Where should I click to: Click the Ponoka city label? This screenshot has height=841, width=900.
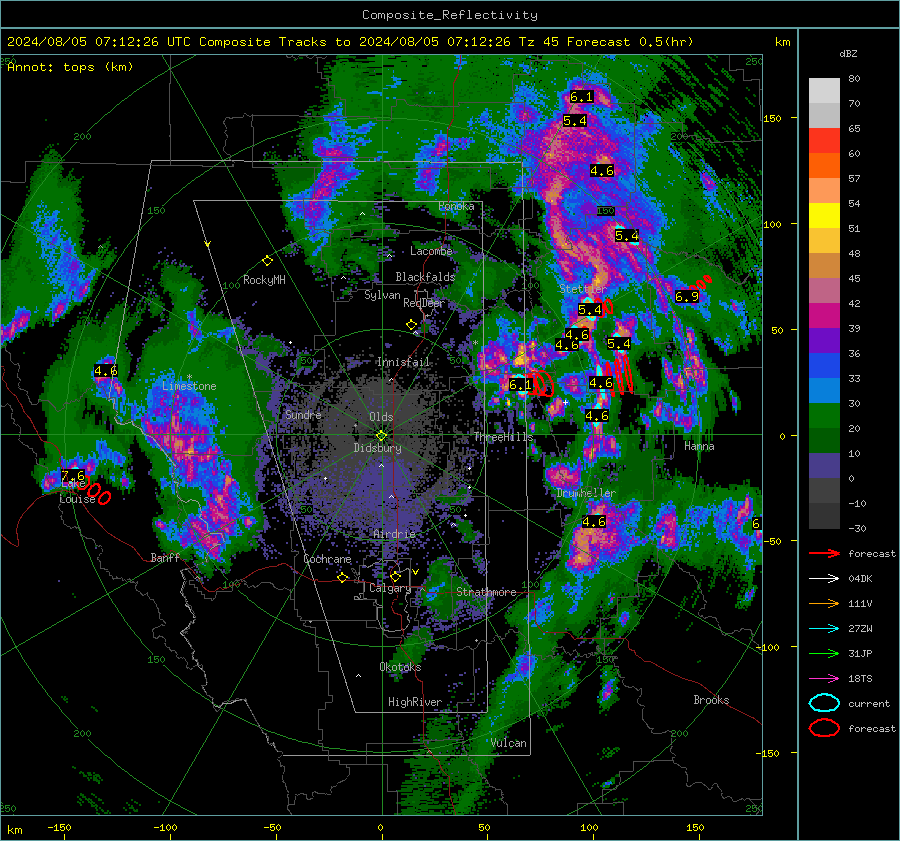click(x=456, y=206)
